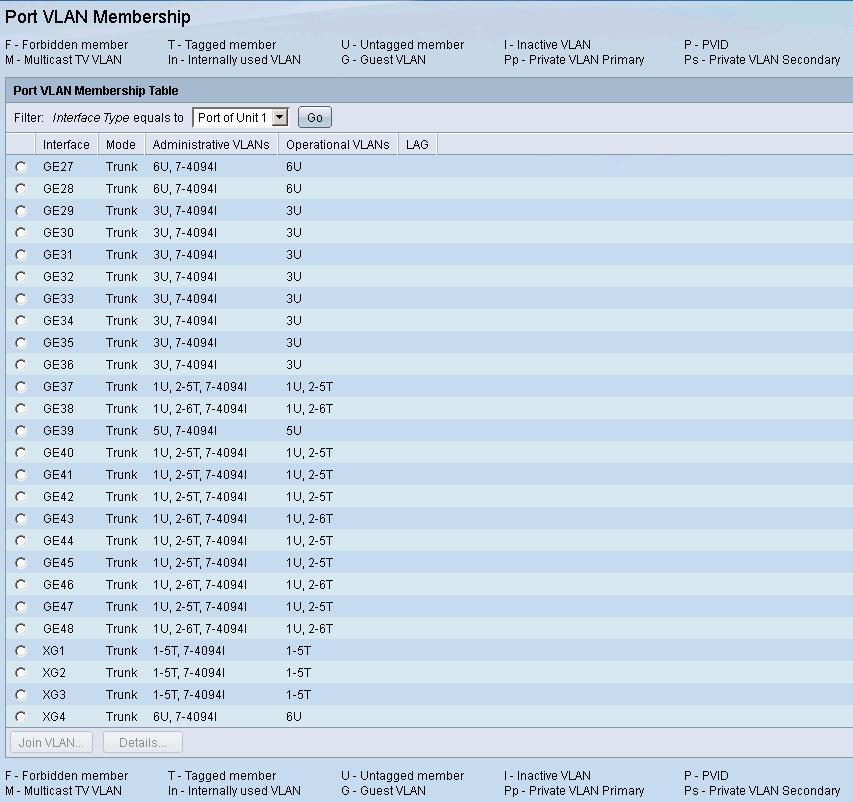Click the Go filter button
853x802 pixels.
(x=315, y=118)
